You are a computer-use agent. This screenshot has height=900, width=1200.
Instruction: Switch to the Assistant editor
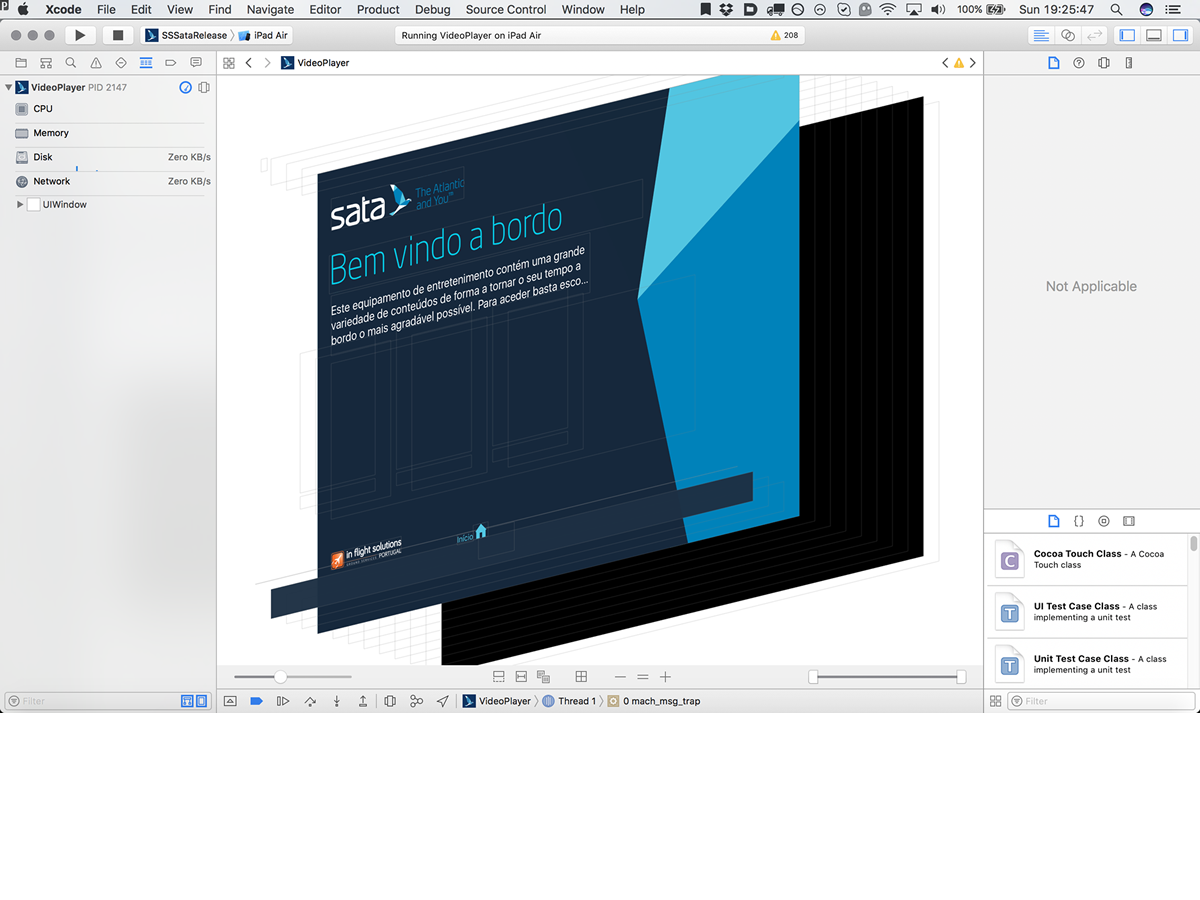coord(1068,35)
